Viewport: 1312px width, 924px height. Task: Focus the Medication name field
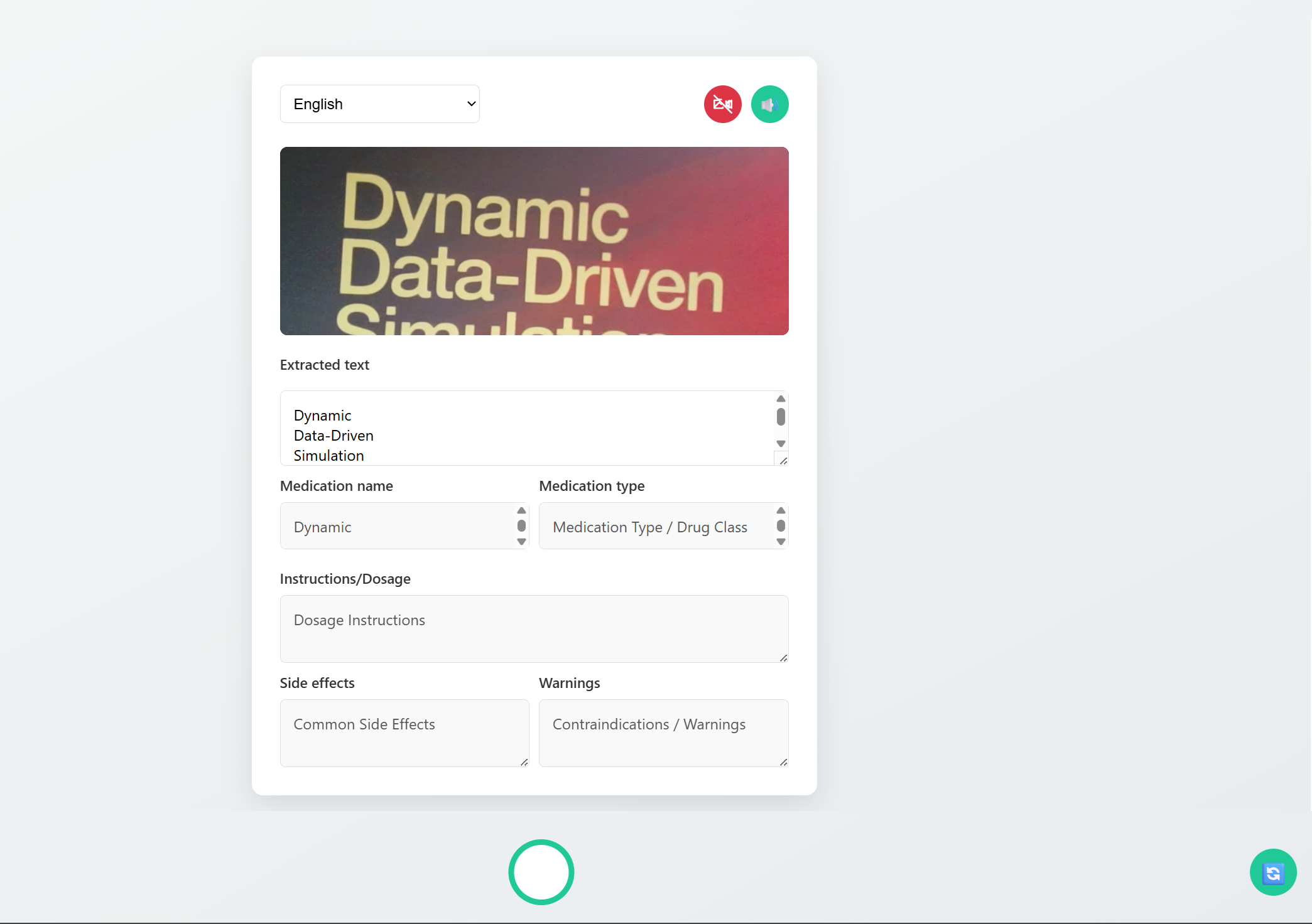click(x=397, y=526)
